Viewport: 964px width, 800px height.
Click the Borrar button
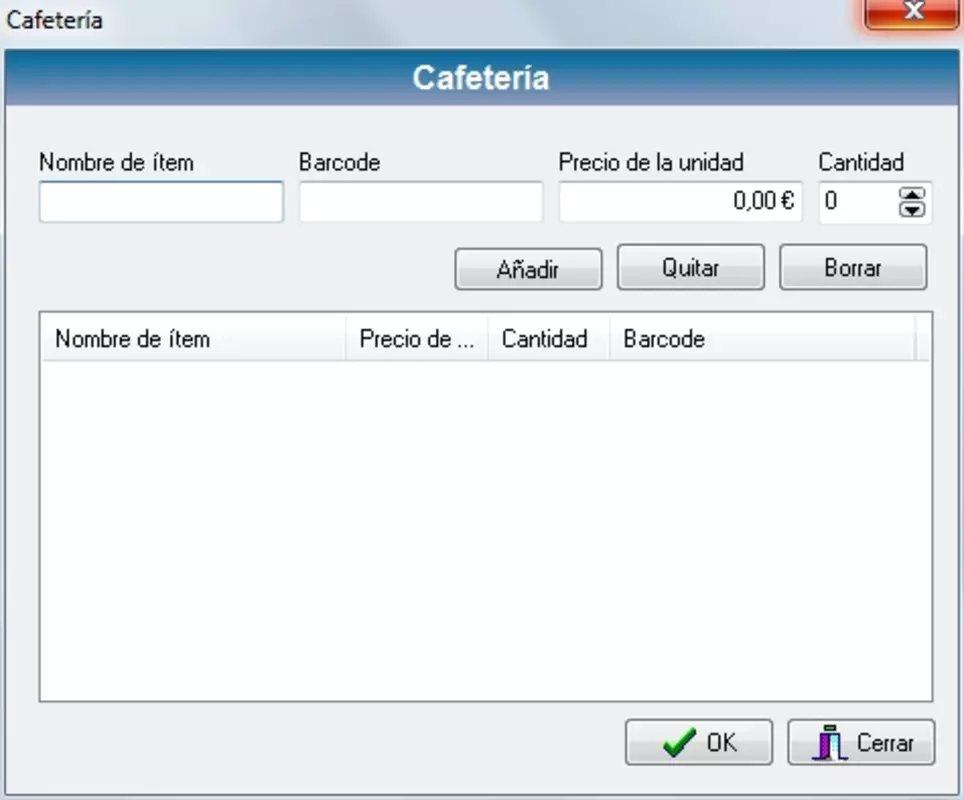pos(853,267)
